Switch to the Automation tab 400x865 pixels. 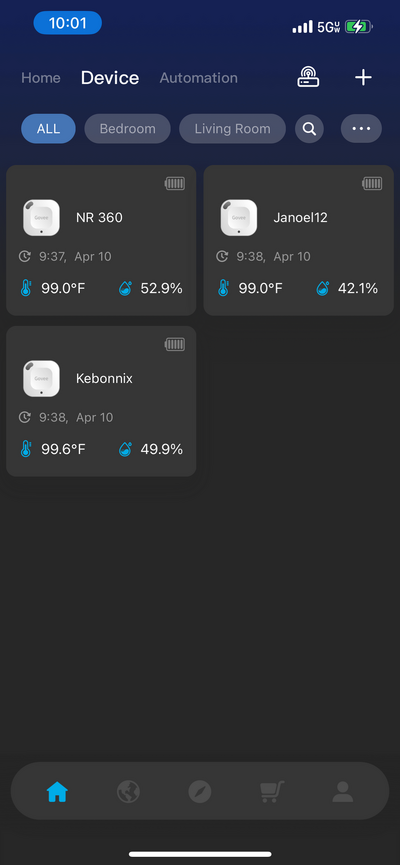point(199,78)
